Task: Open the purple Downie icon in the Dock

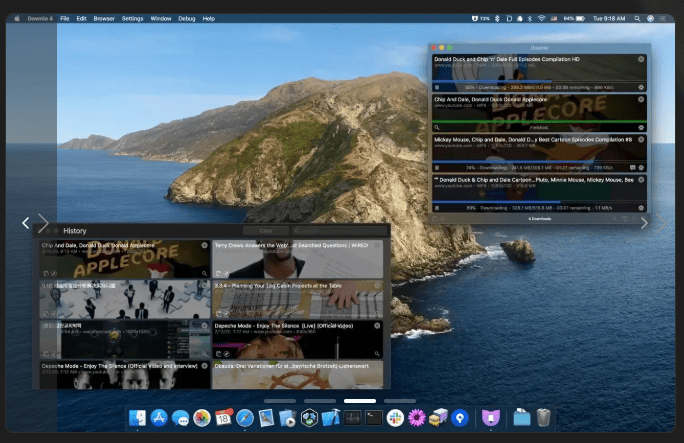Action: pos(491,418)
